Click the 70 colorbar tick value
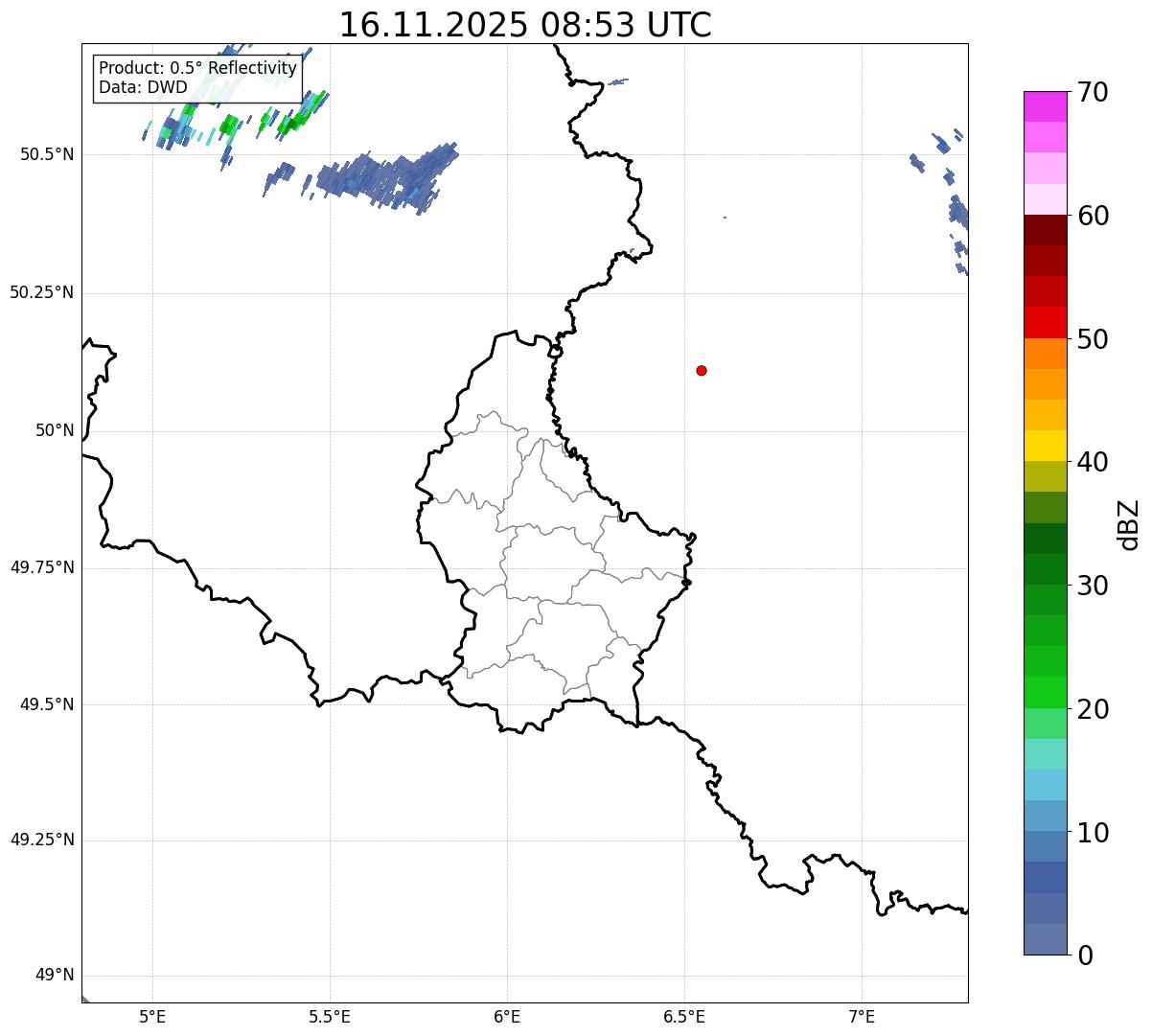This screenshot has width=1152, height=1036. pos(1093,92)
